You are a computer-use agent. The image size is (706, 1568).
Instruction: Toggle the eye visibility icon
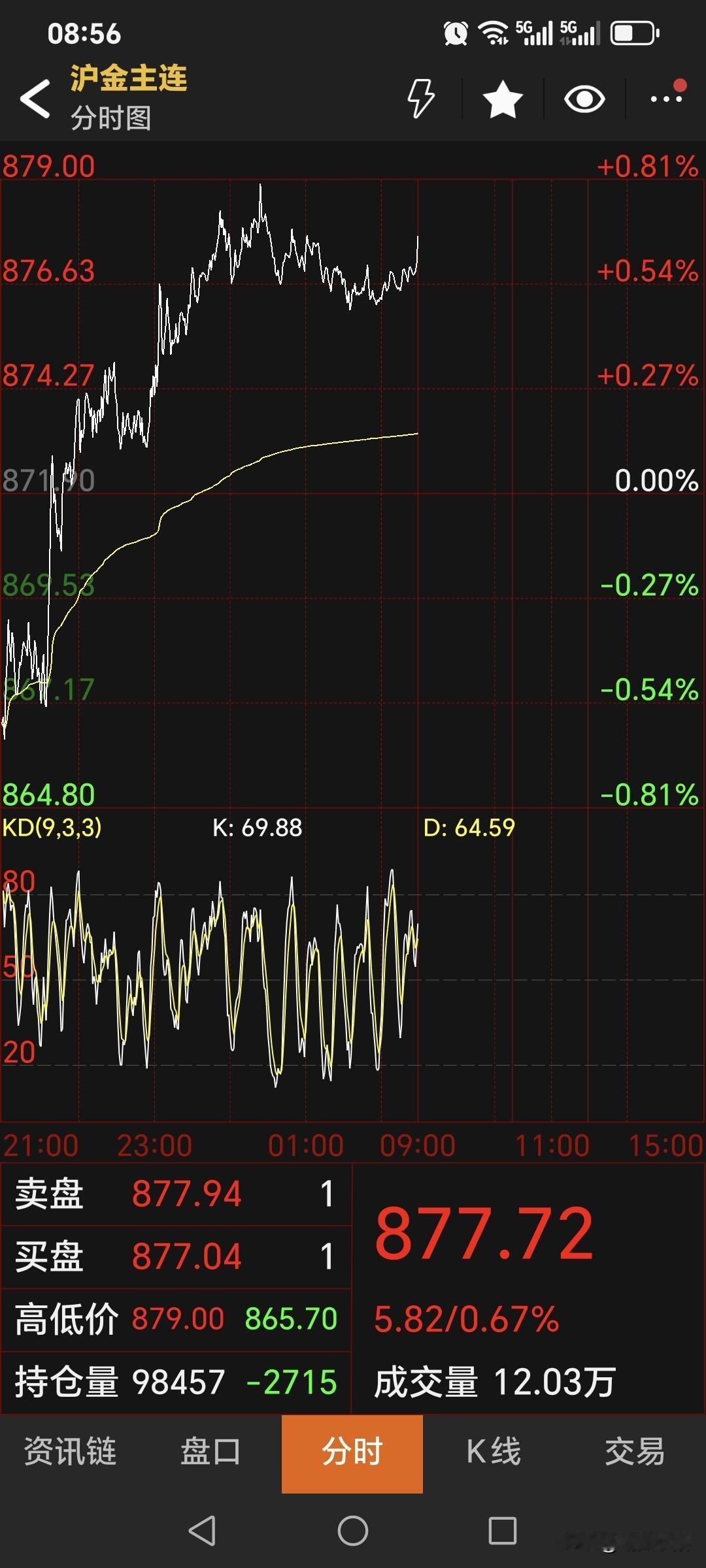(584, 99)
